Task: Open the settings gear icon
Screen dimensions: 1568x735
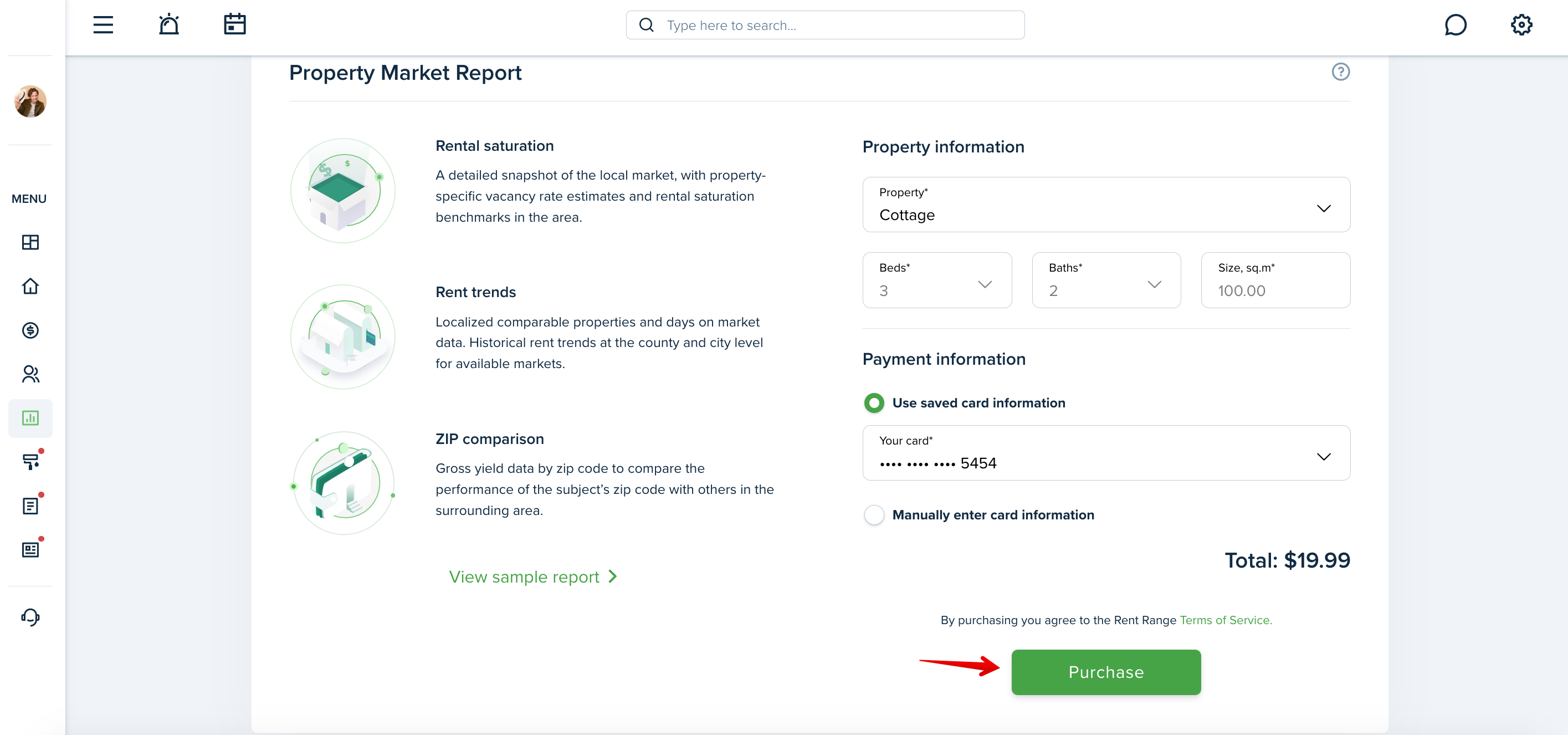Action: click(x=1521, y=25)
